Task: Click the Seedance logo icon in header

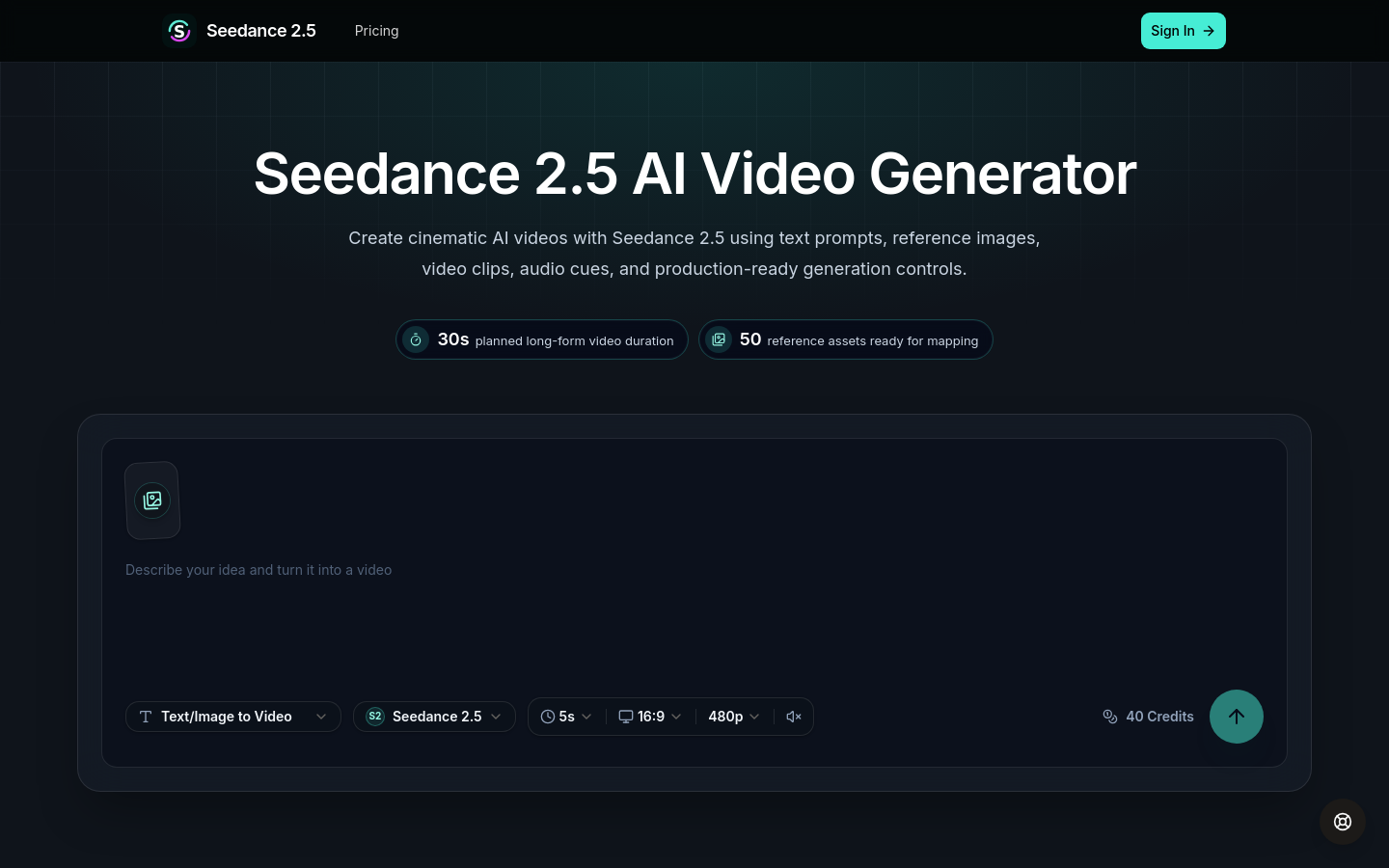Action: [x=179, y=31]
